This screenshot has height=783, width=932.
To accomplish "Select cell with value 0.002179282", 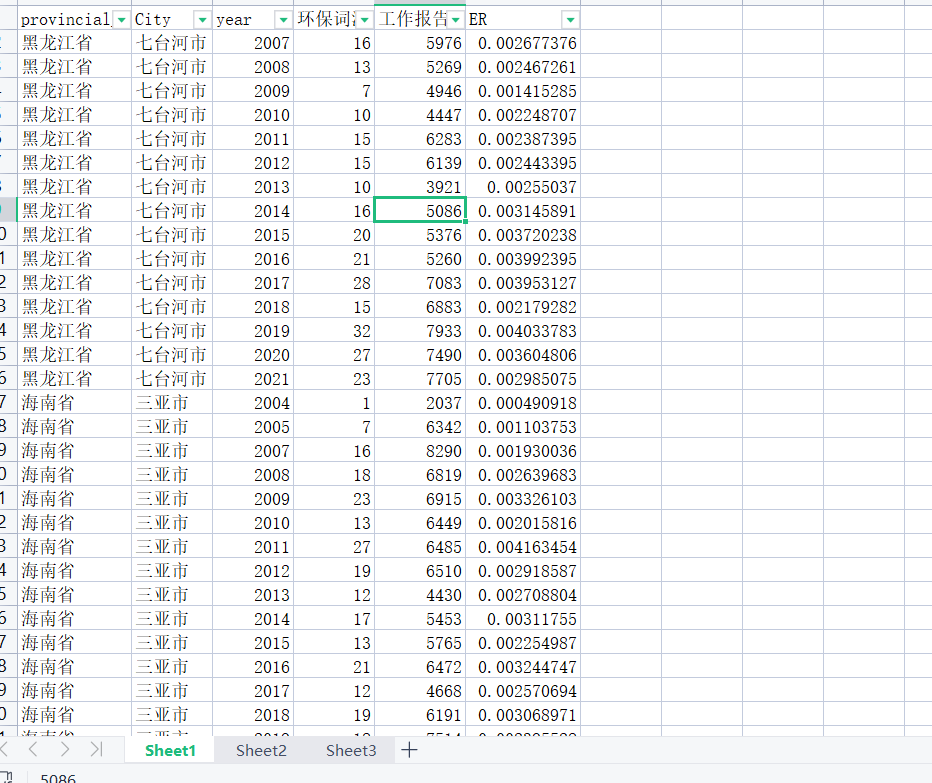I will tap(523, 307).
